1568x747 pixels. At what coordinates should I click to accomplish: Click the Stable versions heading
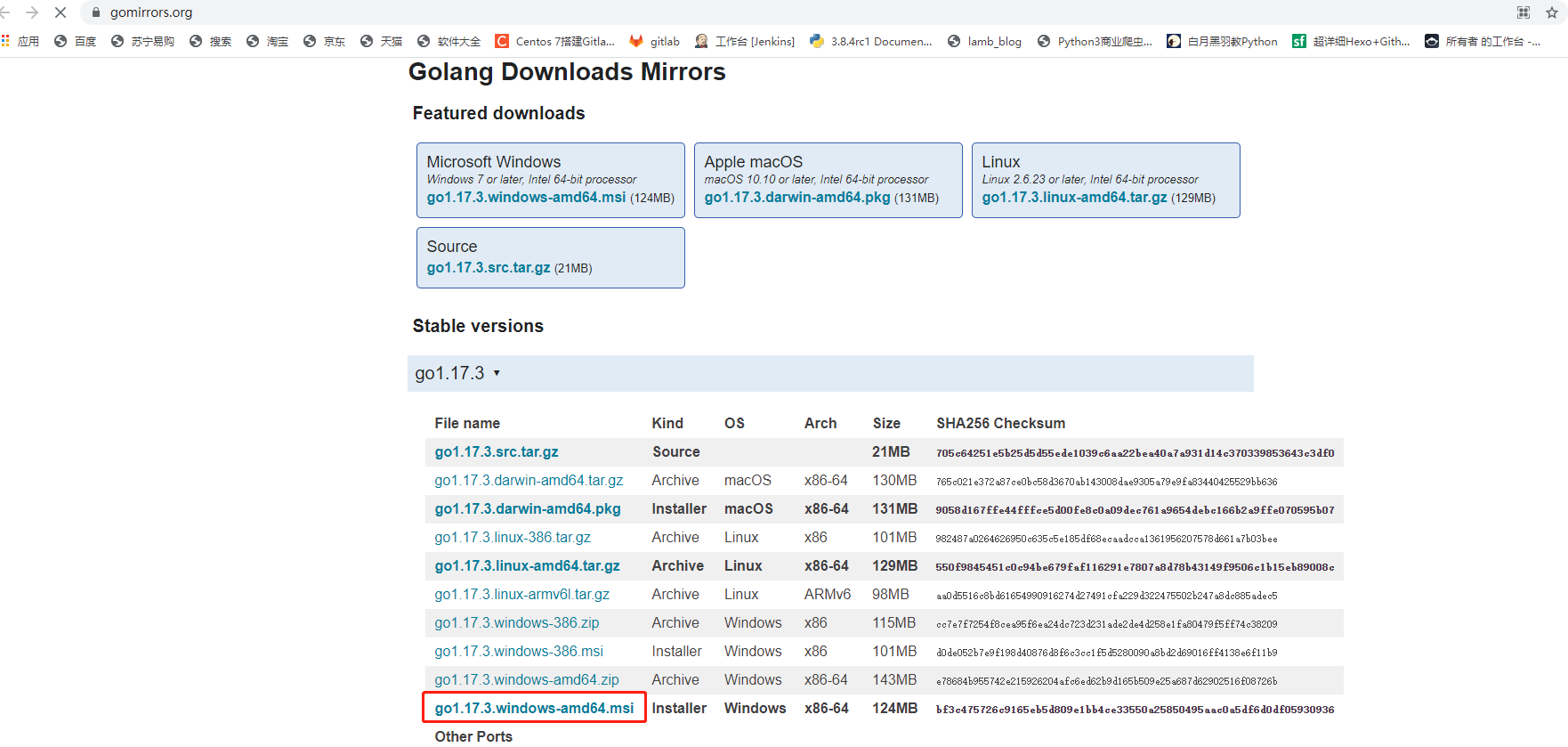478,326
